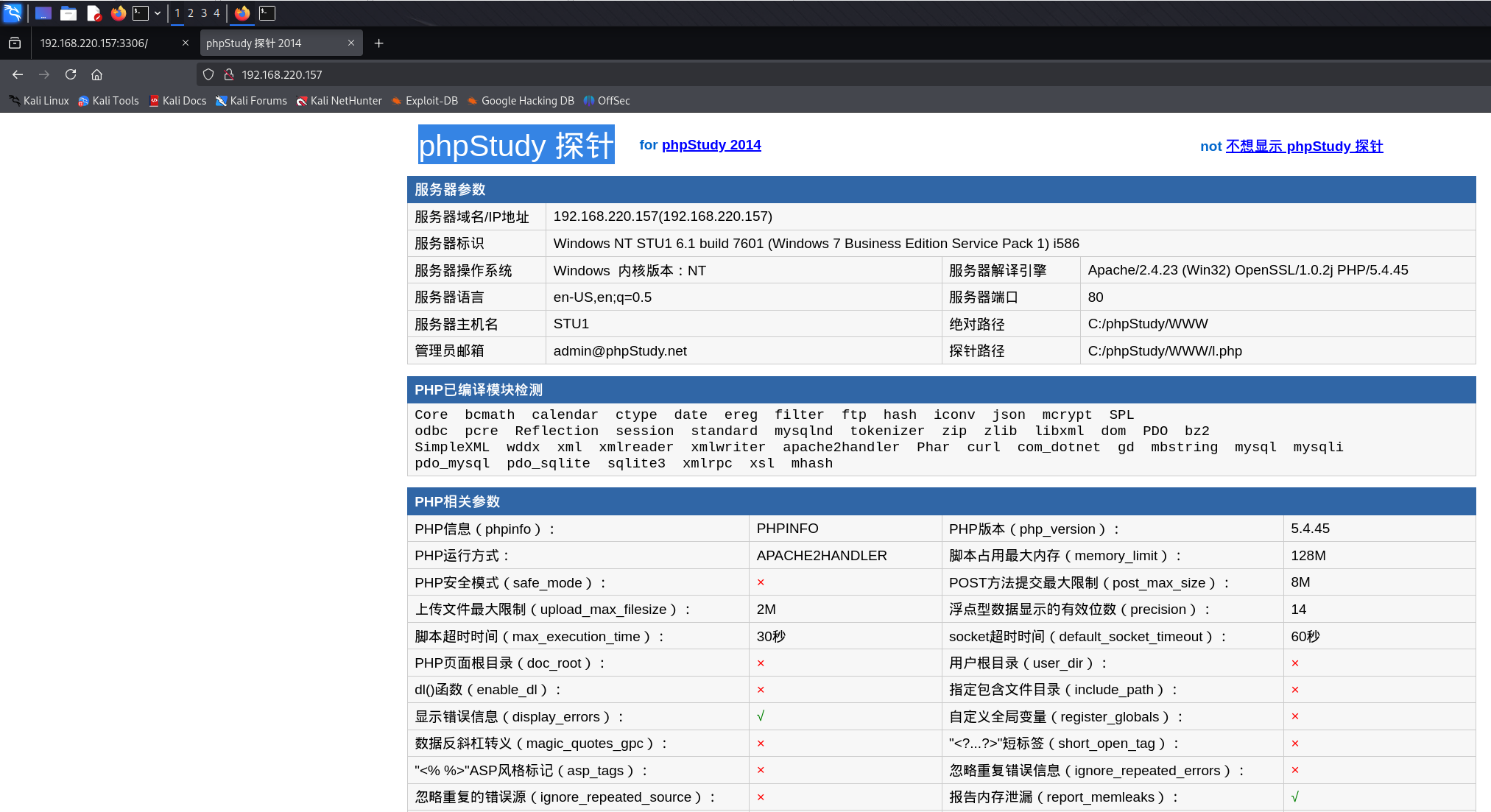Image resolution: width=1491 pixels, height=812 pixels.
Task: Click the browser home icon
Action: pos(96,74)
